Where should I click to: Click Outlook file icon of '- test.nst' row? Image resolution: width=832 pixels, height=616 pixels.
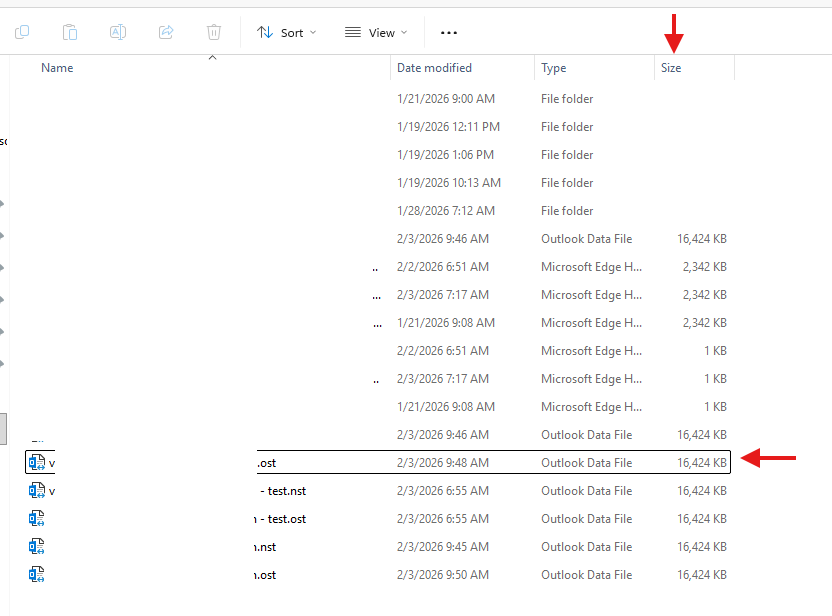[37, 491]
